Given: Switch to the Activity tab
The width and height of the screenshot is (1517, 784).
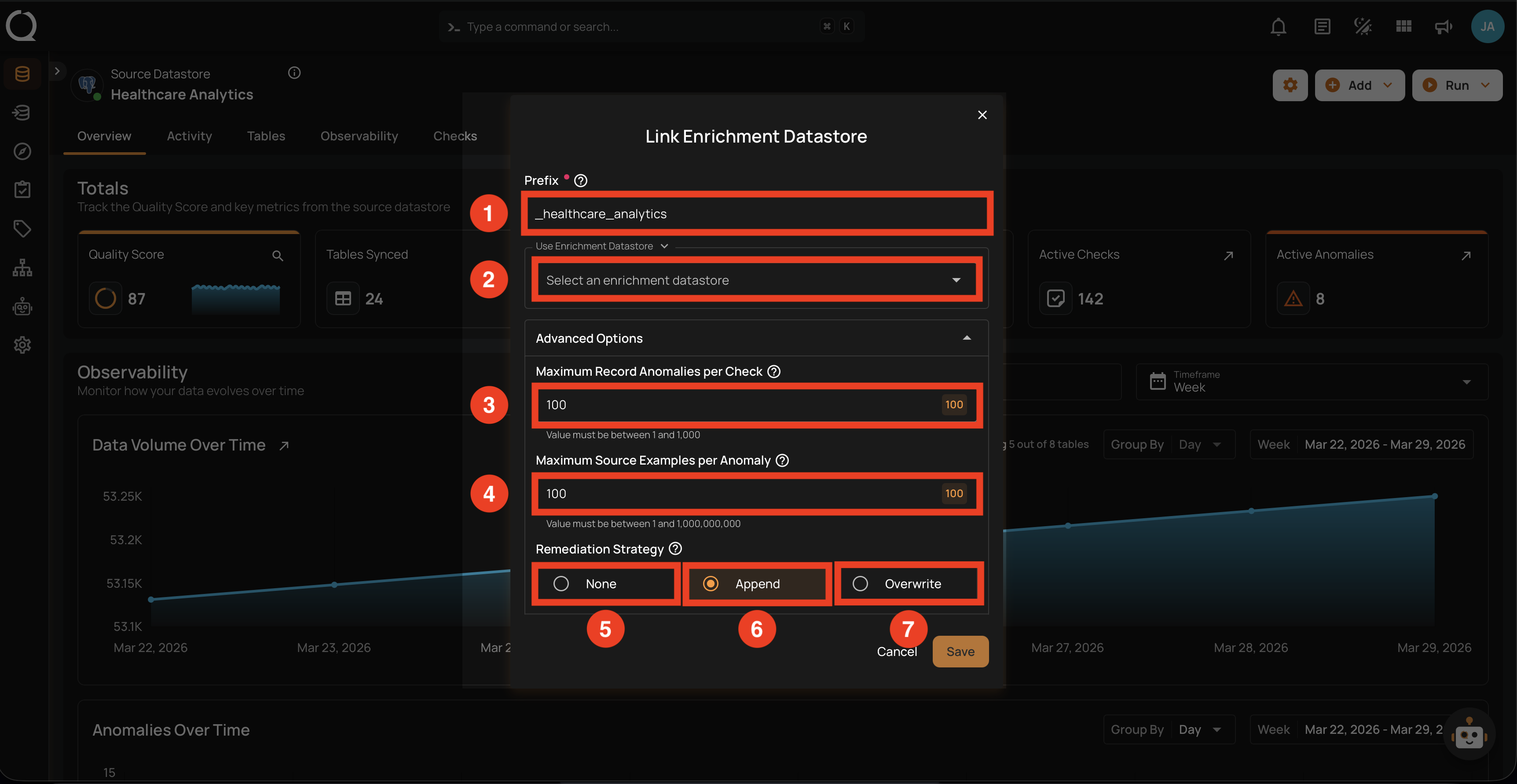Looking at the screenshot, I should click(x=189, y=136).
